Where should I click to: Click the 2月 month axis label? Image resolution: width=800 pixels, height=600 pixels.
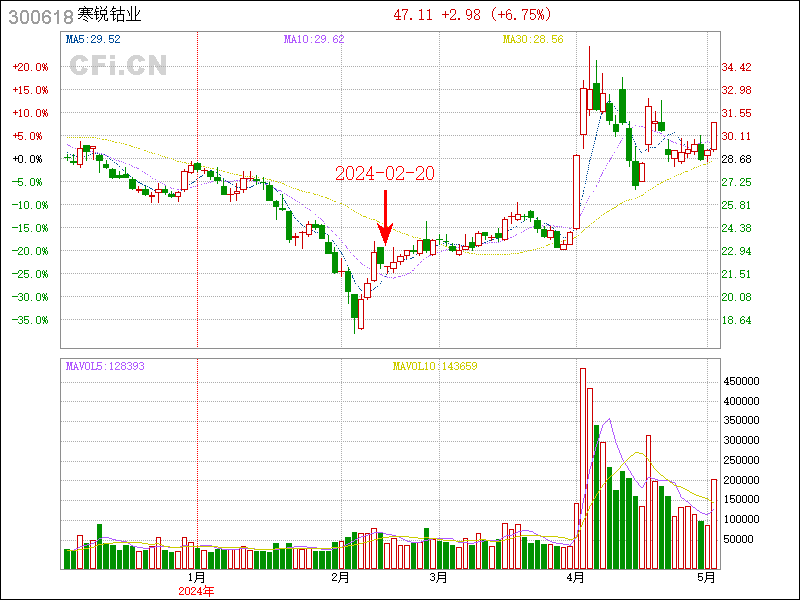coord(340,577)
